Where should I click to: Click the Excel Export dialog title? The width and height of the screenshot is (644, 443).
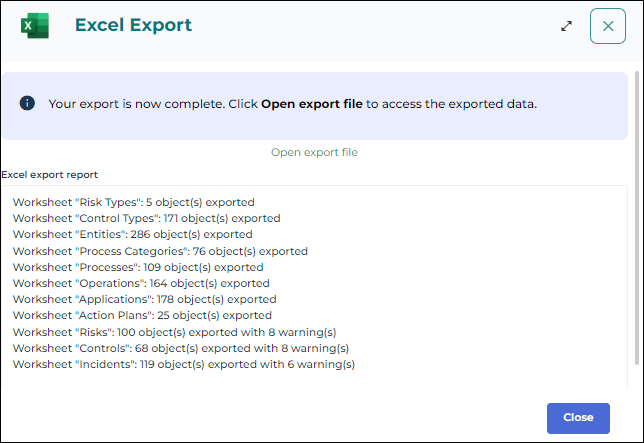point(133,25)
